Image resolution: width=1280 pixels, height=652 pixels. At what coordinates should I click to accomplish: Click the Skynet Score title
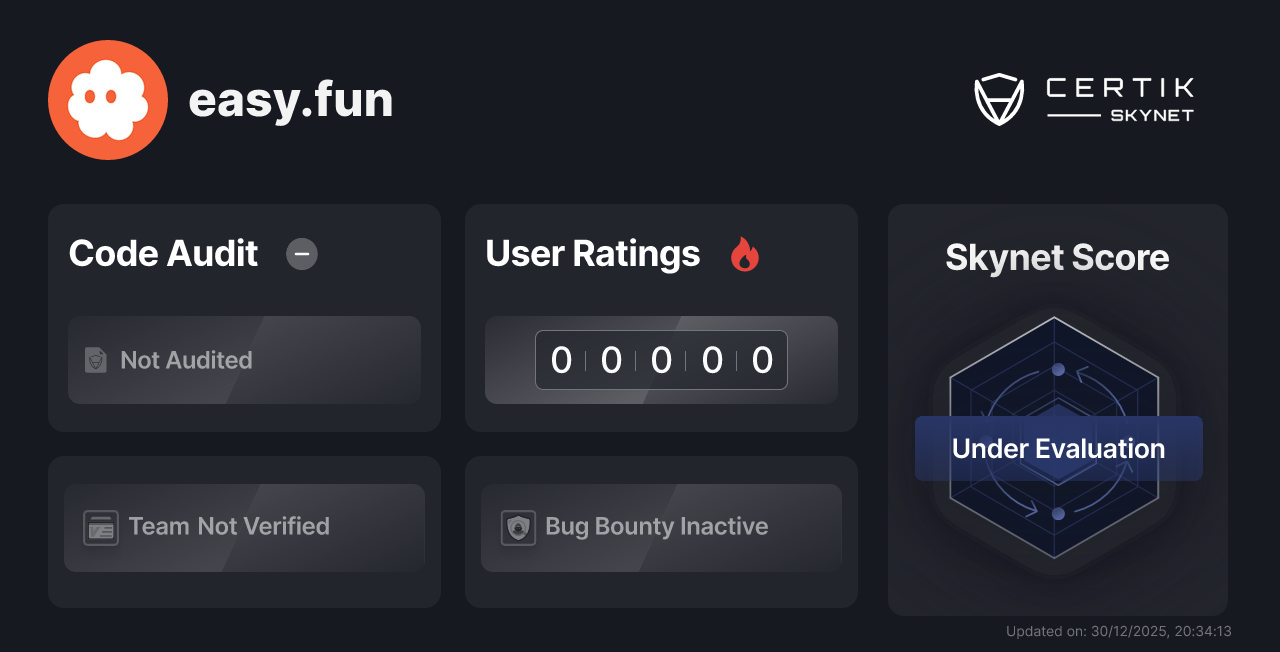pos(1057,258)
